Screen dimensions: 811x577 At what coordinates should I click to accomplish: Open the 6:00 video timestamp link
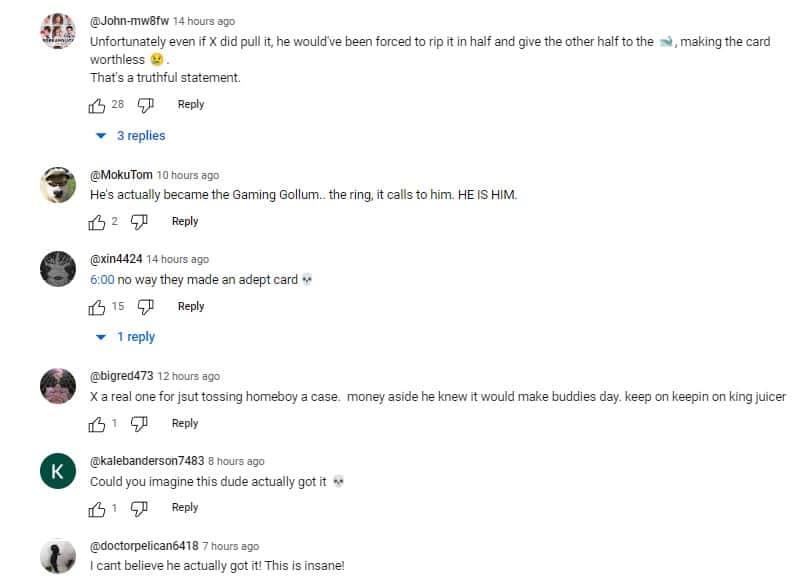click(100, 279)
